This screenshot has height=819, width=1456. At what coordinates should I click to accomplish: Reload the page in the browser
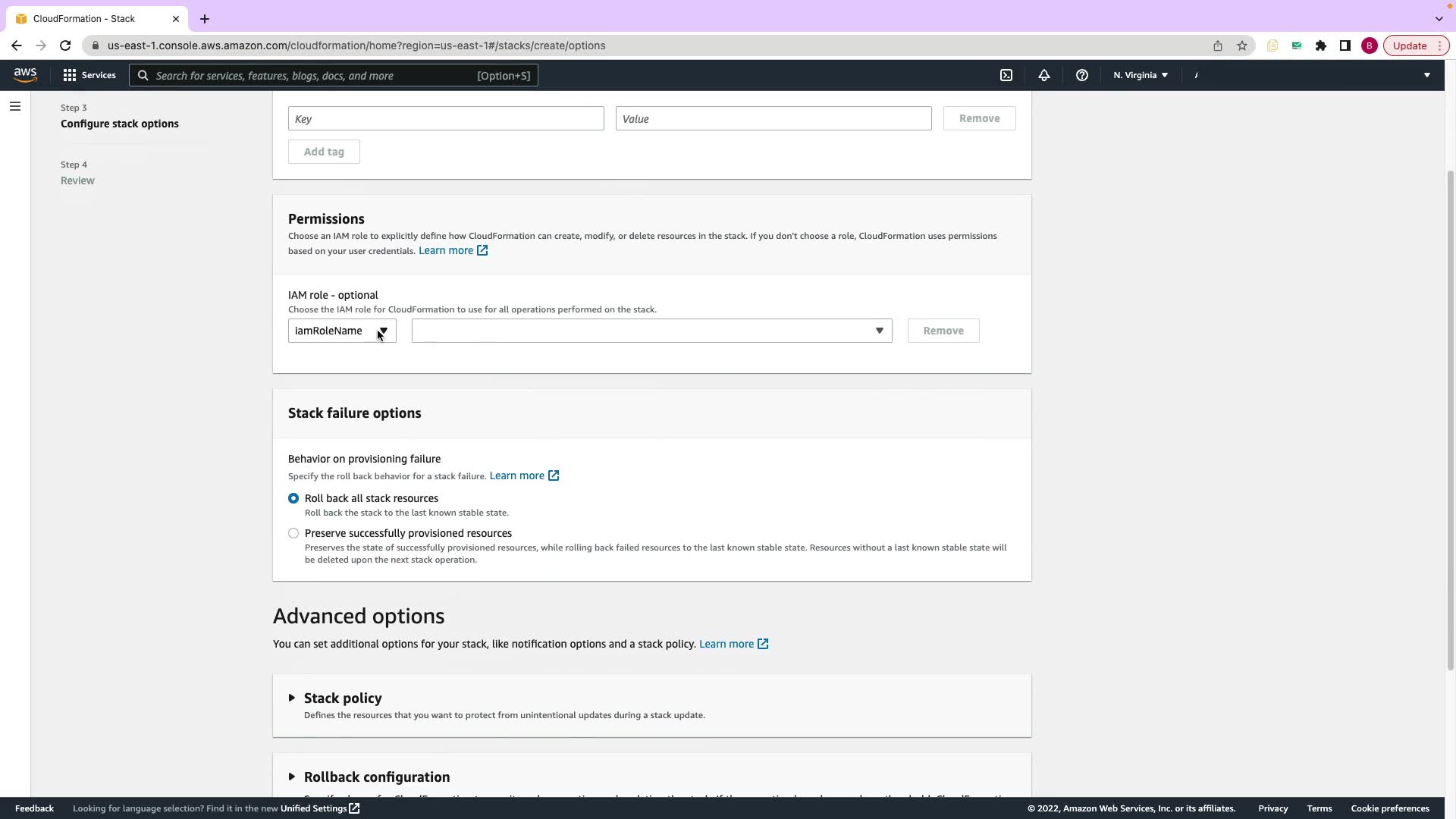(65, 45)
